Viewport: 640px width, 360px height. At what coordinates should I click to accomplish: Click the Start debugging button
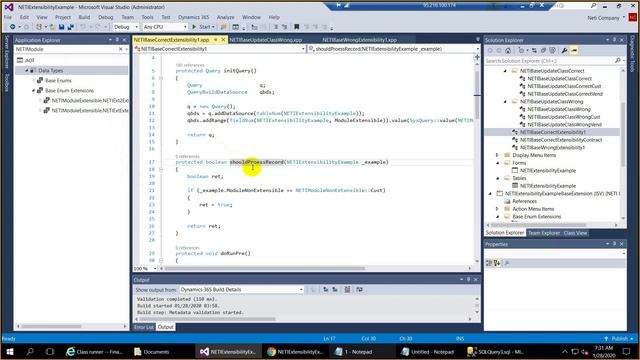(203, 27)
